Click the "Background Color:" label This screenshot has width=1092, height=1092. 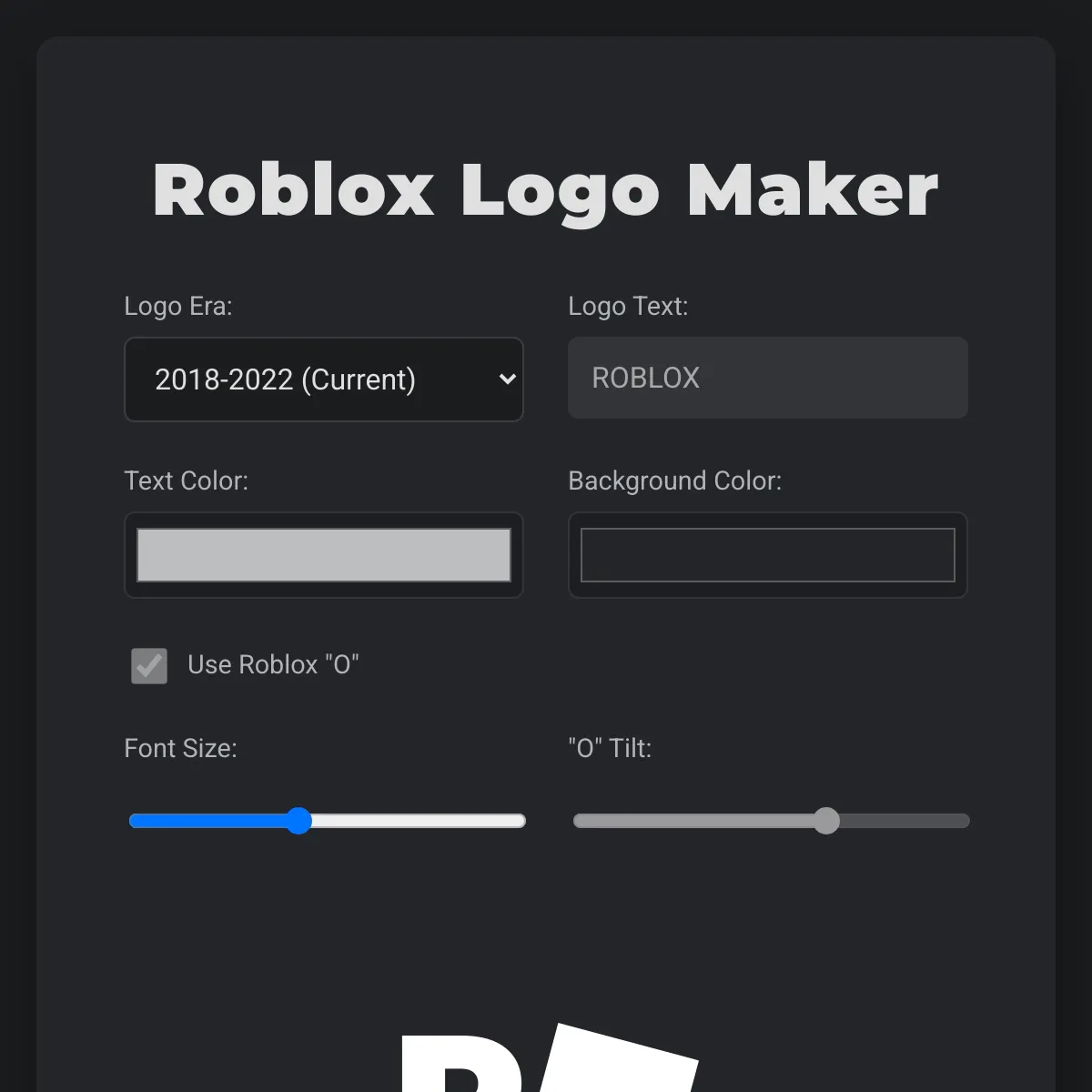coord(675,480)
